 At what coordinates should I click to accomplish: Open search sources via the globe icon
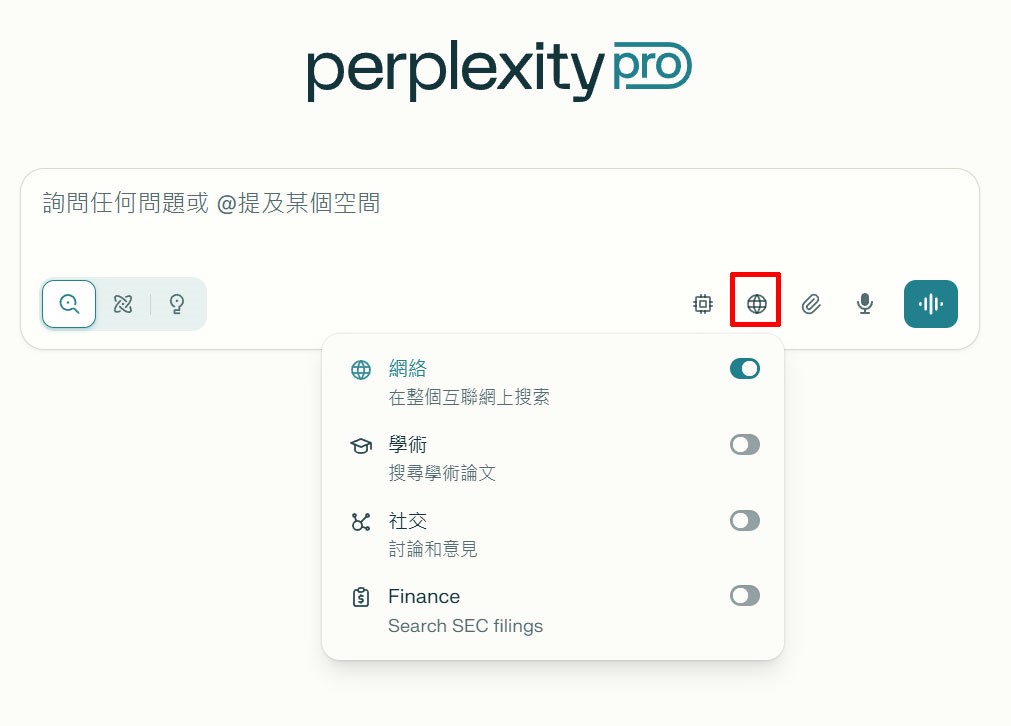[x=755, y=304]
